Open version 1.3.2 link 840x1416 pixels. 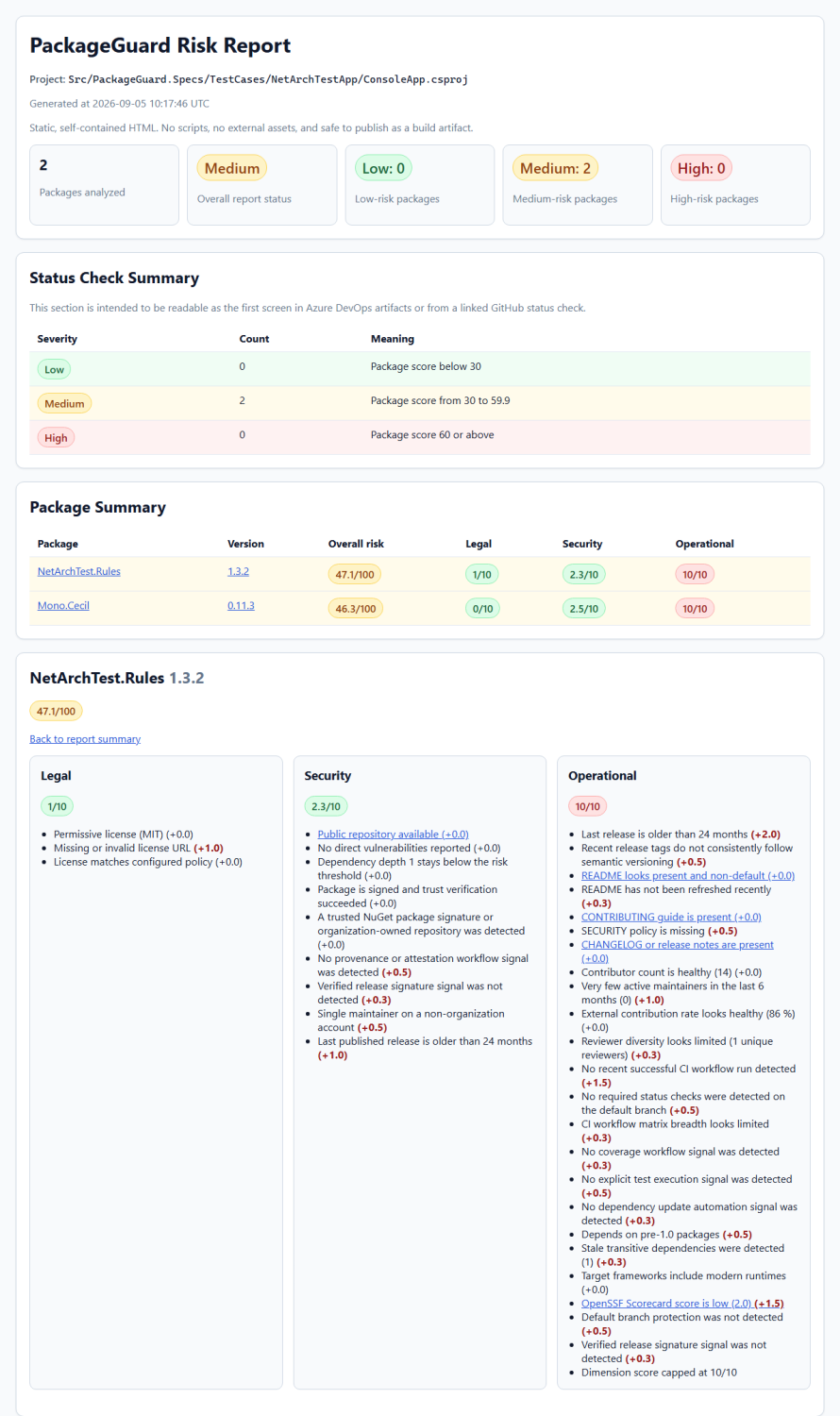pyautogui.click(x=238, y=571)
